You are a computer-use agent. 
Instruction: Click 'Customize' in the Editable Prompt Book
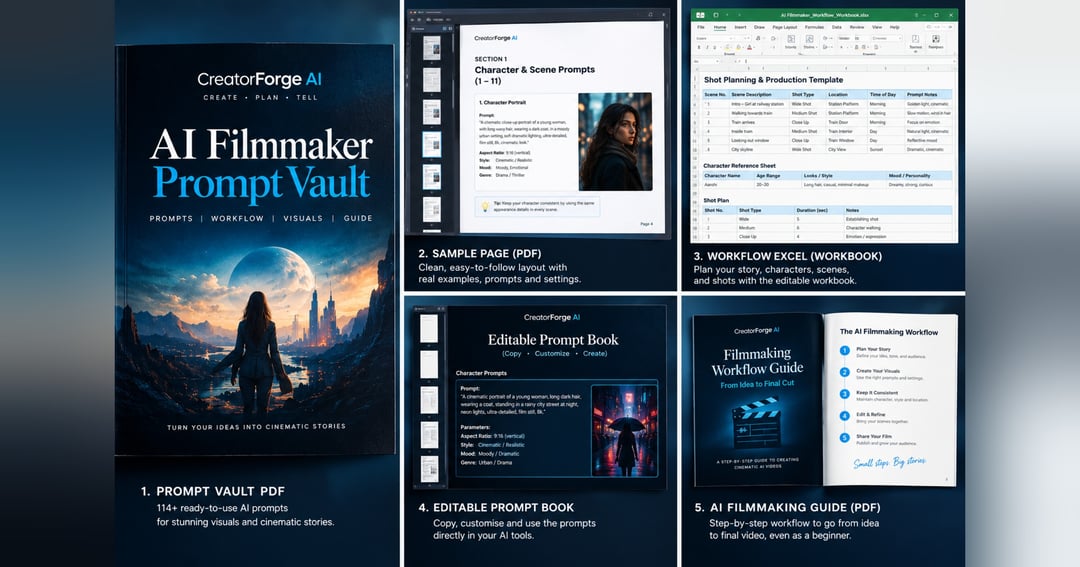point(552,353)
